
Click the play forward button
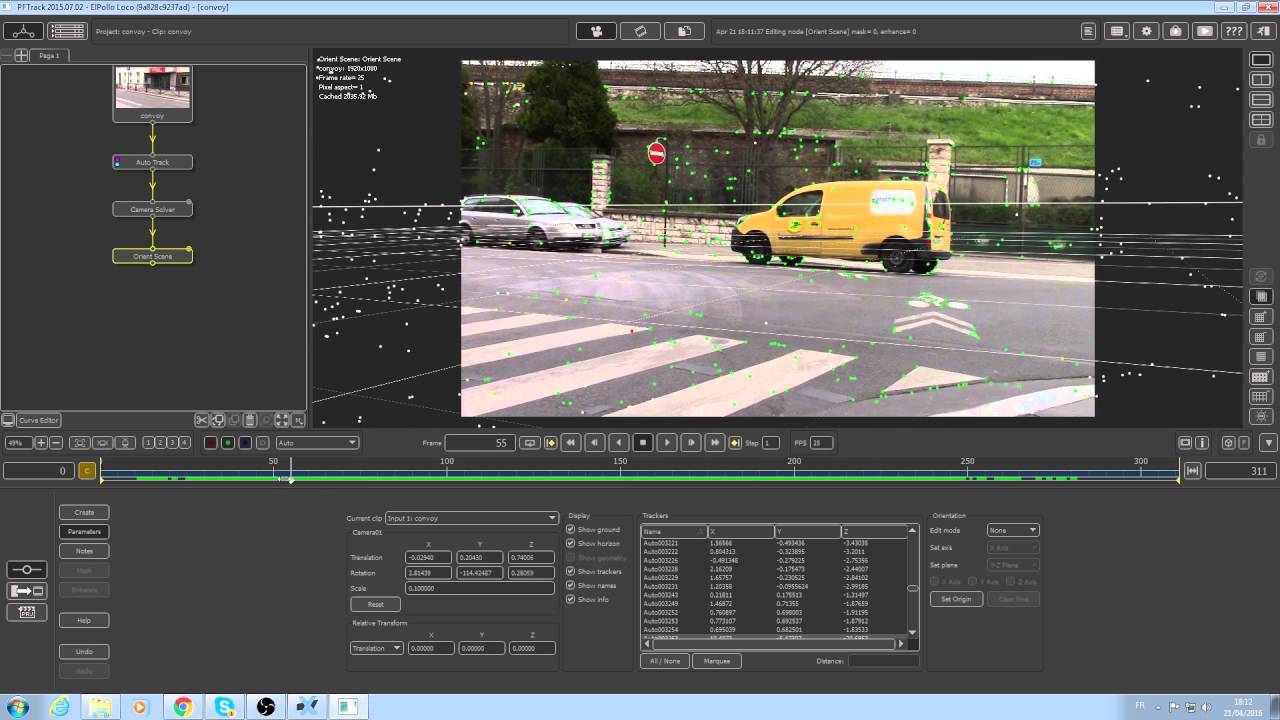tap(667, 443)
